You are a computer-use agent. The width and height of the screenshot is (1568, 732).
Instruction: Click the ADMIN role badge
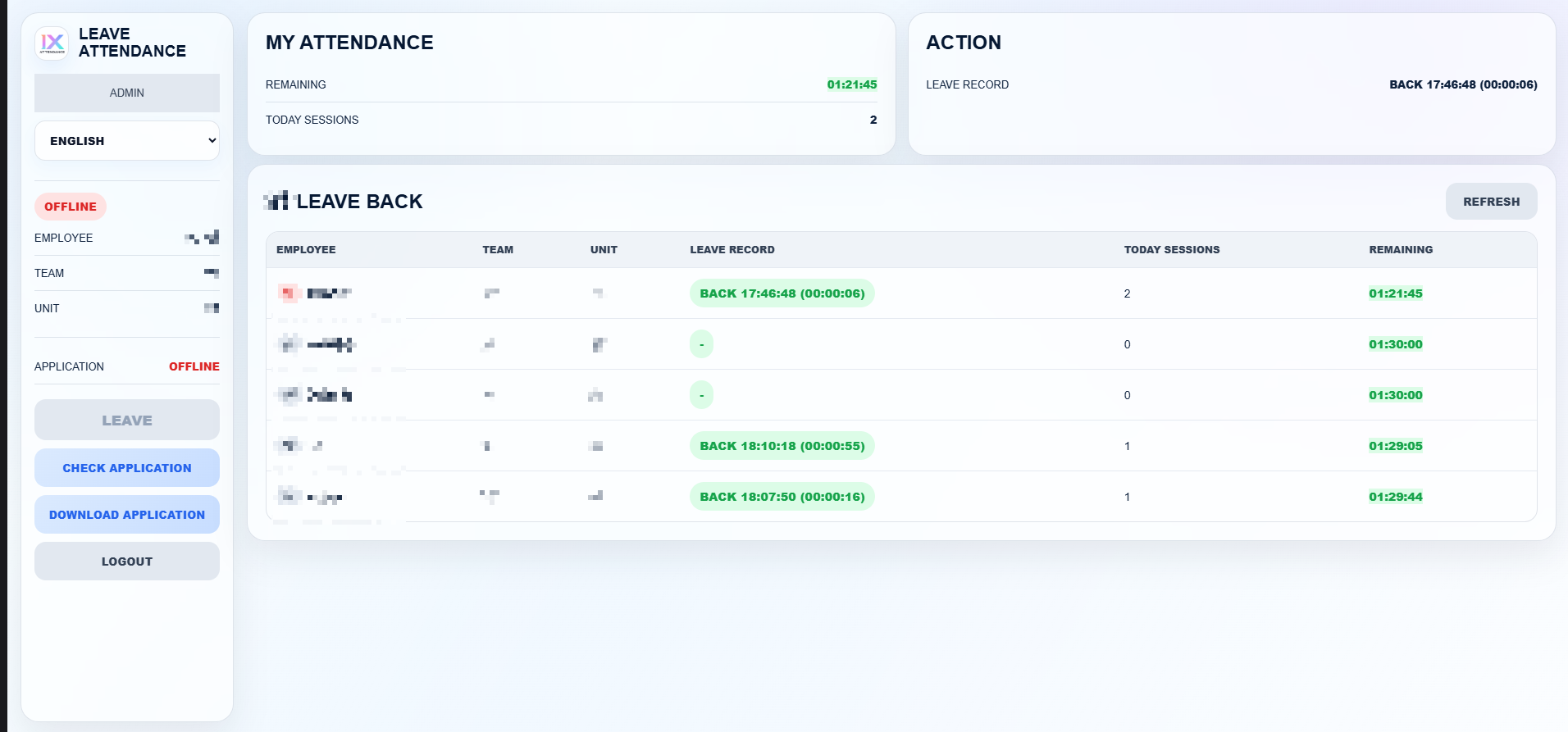127,93
